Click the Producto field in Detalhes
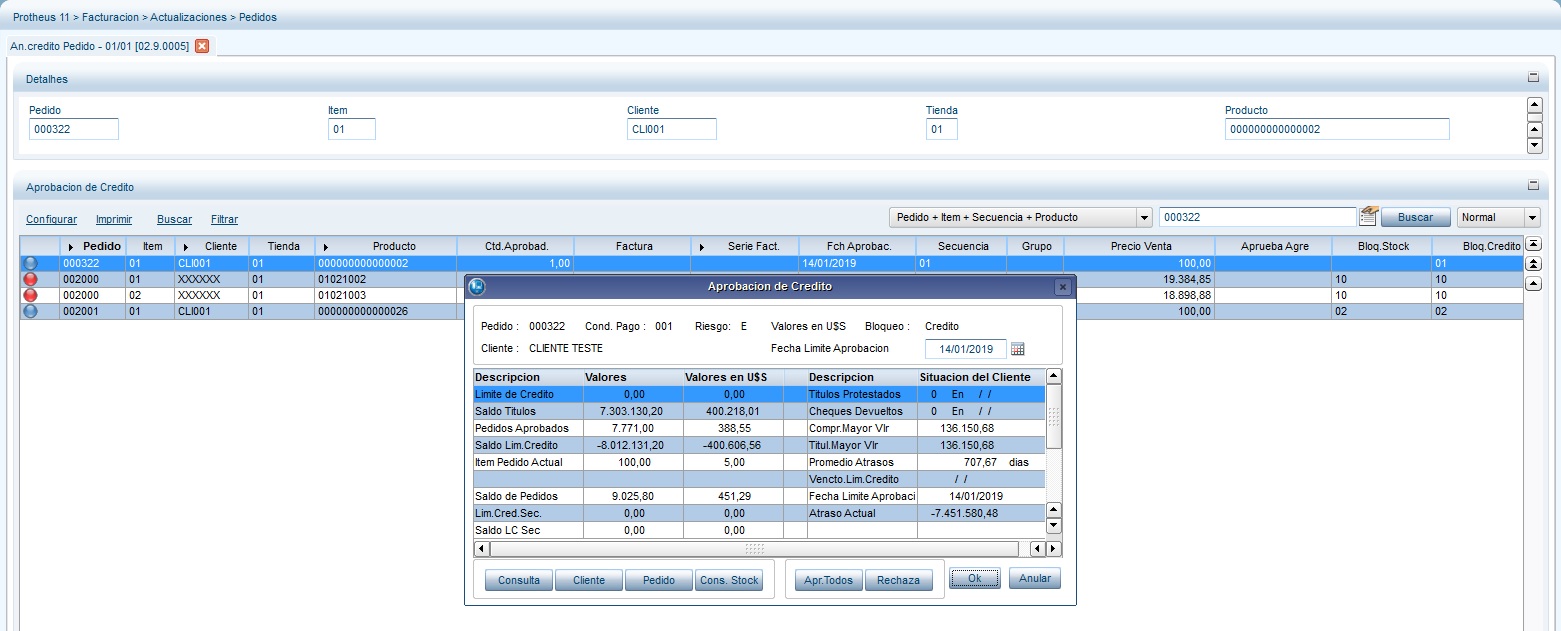Screen dimensions: 1561x631 (1337, 129)
